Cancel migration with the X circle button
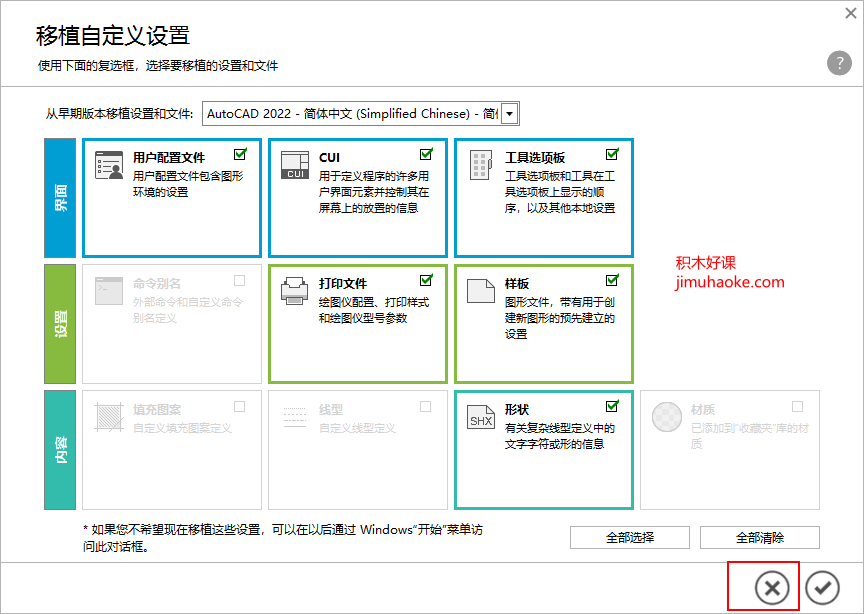 772,588
